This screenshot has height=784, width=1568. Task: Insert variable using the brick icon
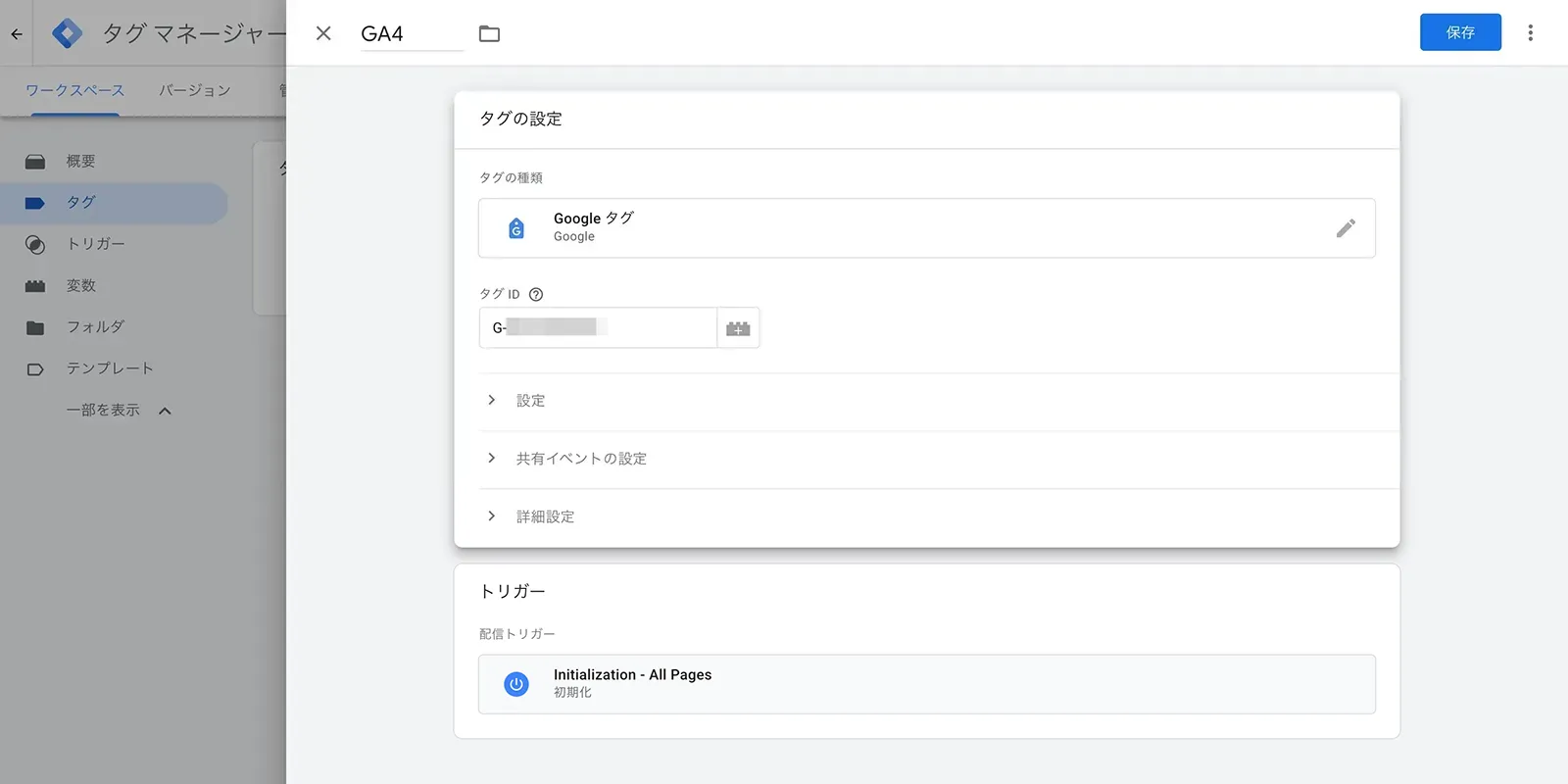(x=738, y=328)
